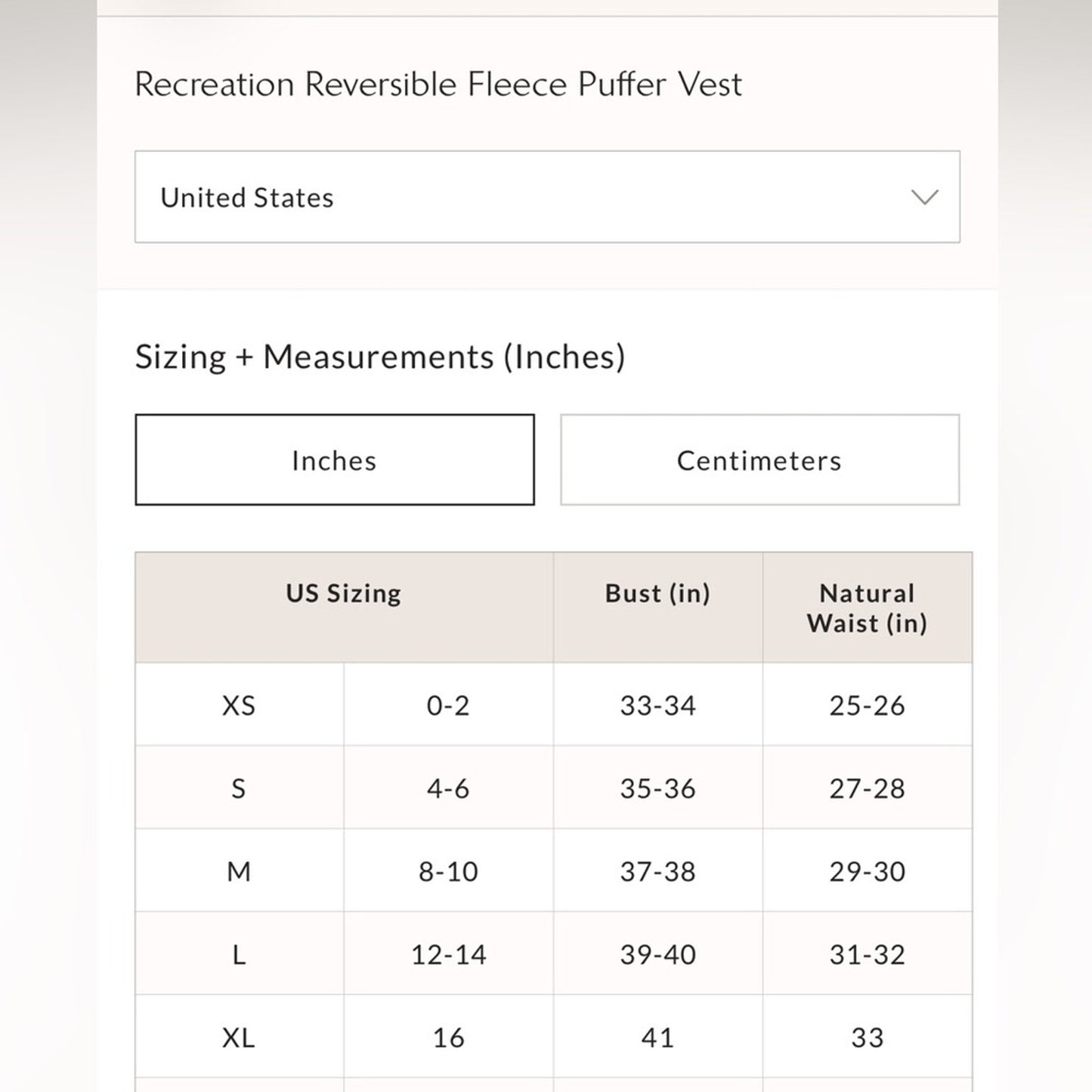1092x1092 pixels.
Task: Click the 39-40 bust measurement cell
Action: click(x=657, y=955)
